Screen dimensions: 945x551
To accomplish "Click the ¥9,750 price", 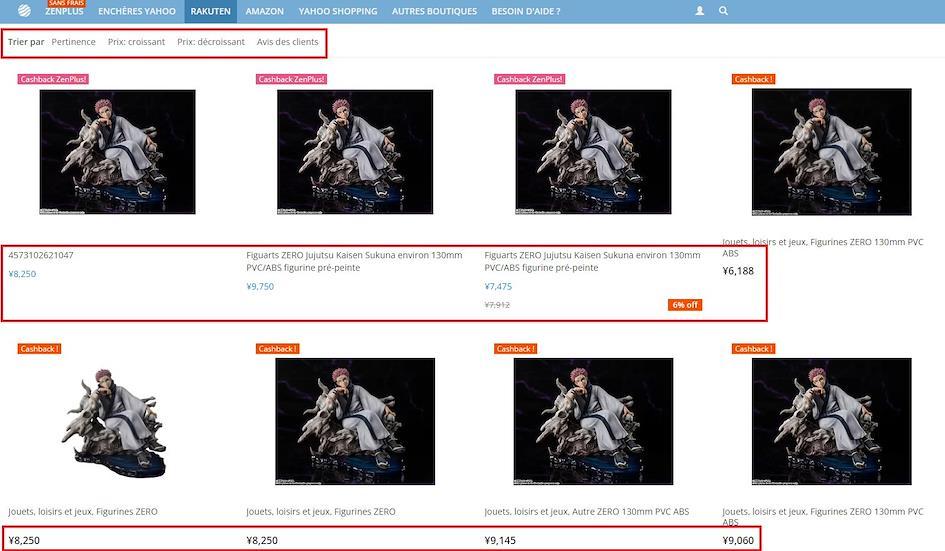I will coord(260,286).
